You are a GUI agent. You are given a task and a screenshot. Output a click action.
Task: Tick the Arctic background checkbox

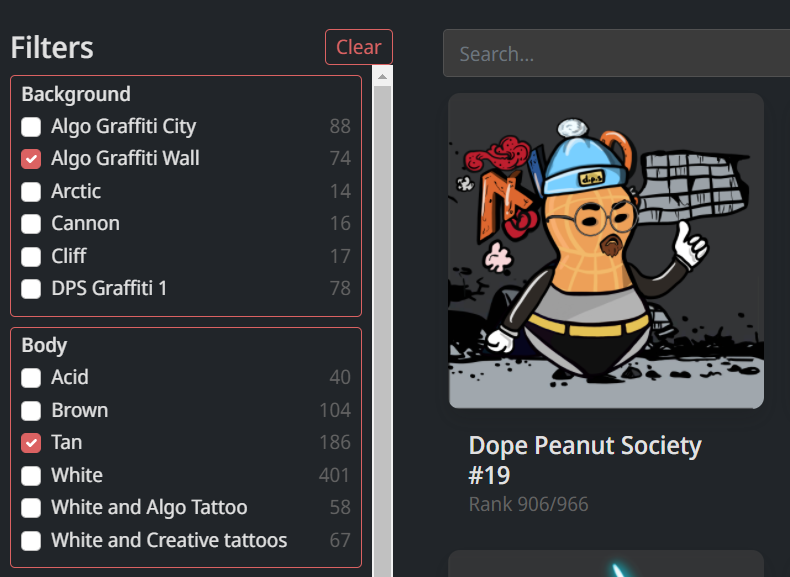coord(31,191)
